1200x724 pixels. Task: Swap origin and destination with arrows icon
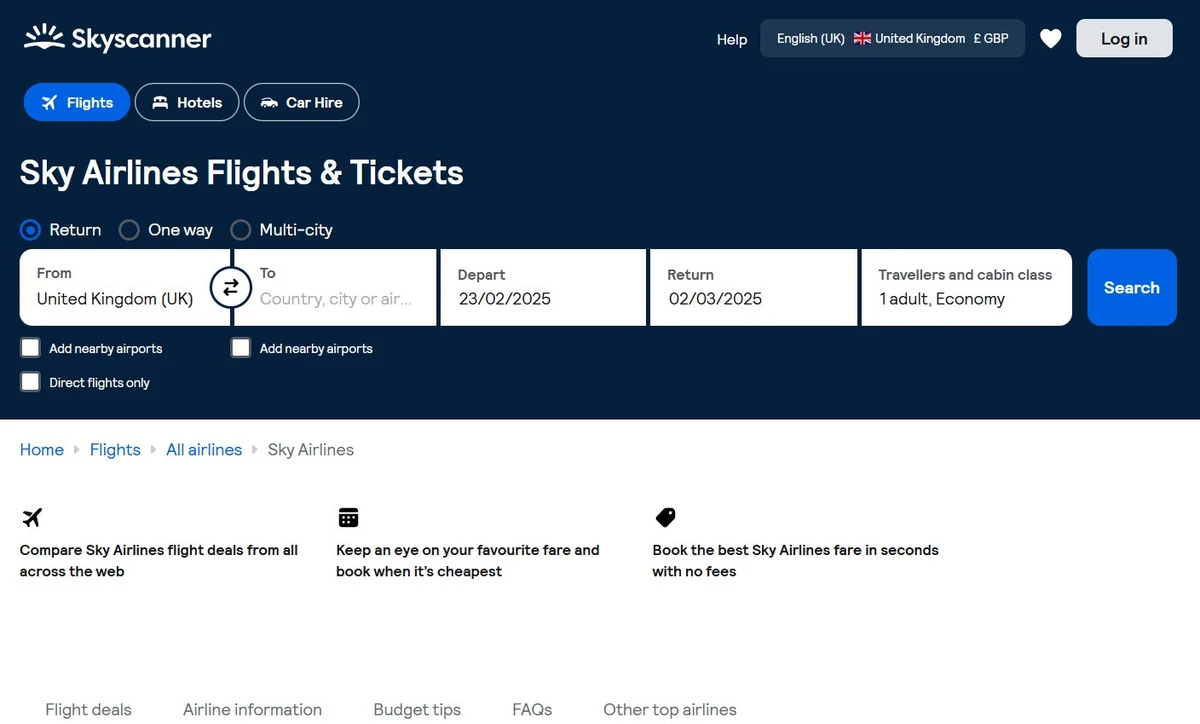(x=231, y=288)
